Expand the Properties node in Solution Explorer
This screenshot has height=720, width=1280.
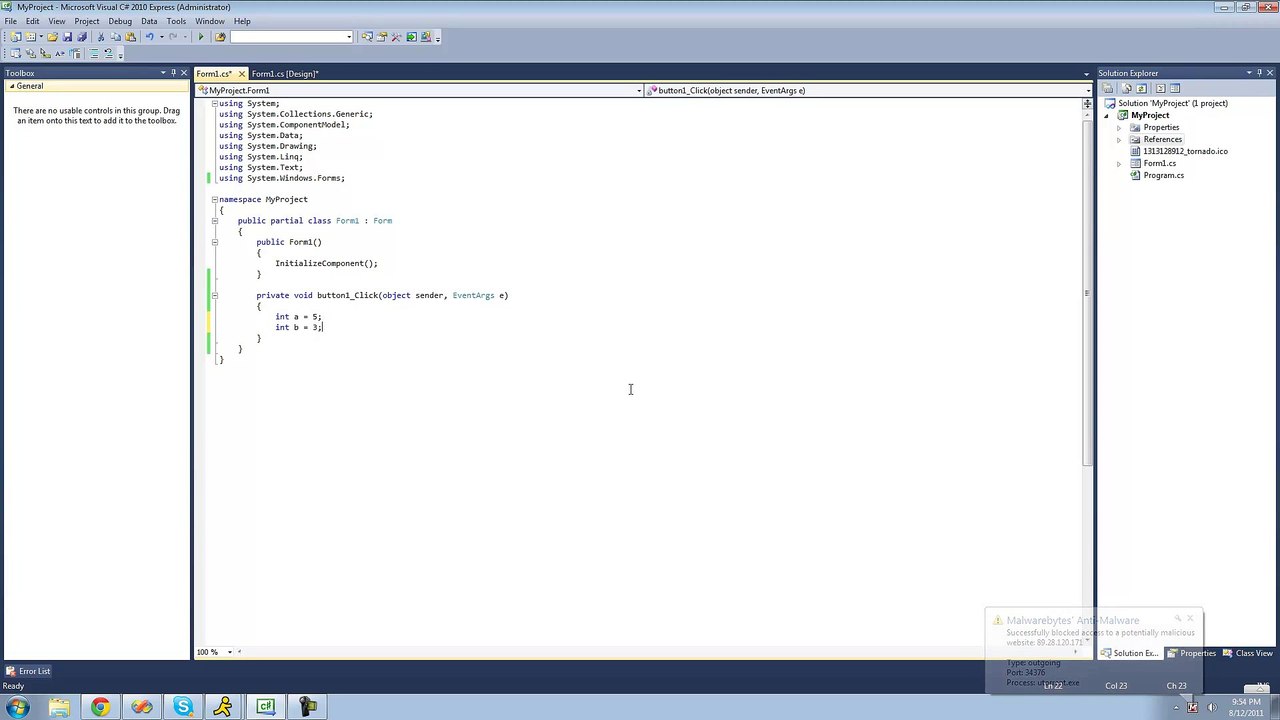coord(1119,128)
